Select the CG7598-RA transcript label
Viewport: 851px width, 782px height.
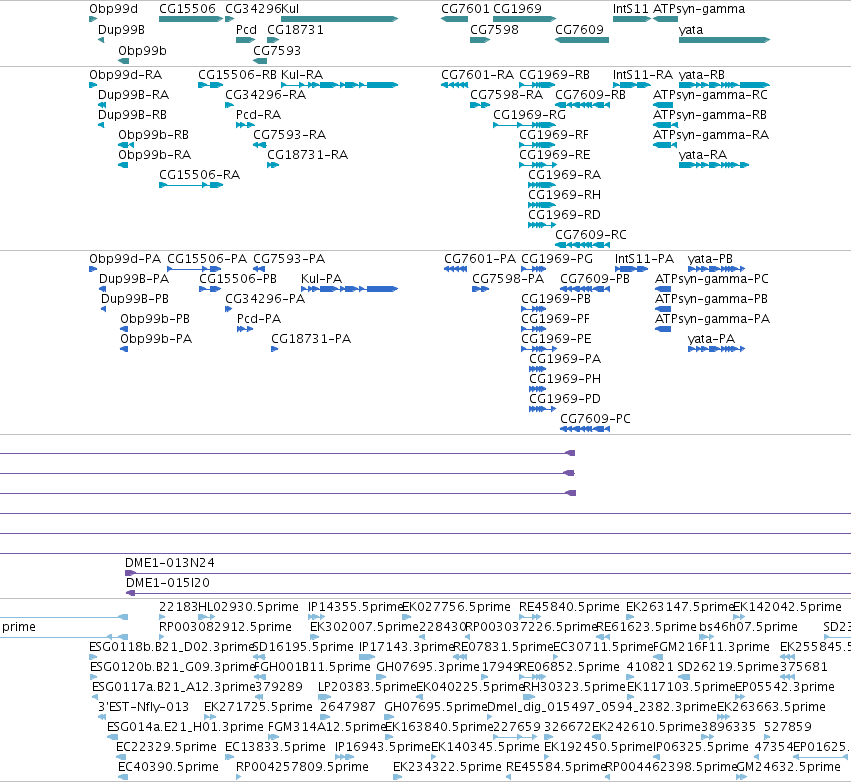506,94
